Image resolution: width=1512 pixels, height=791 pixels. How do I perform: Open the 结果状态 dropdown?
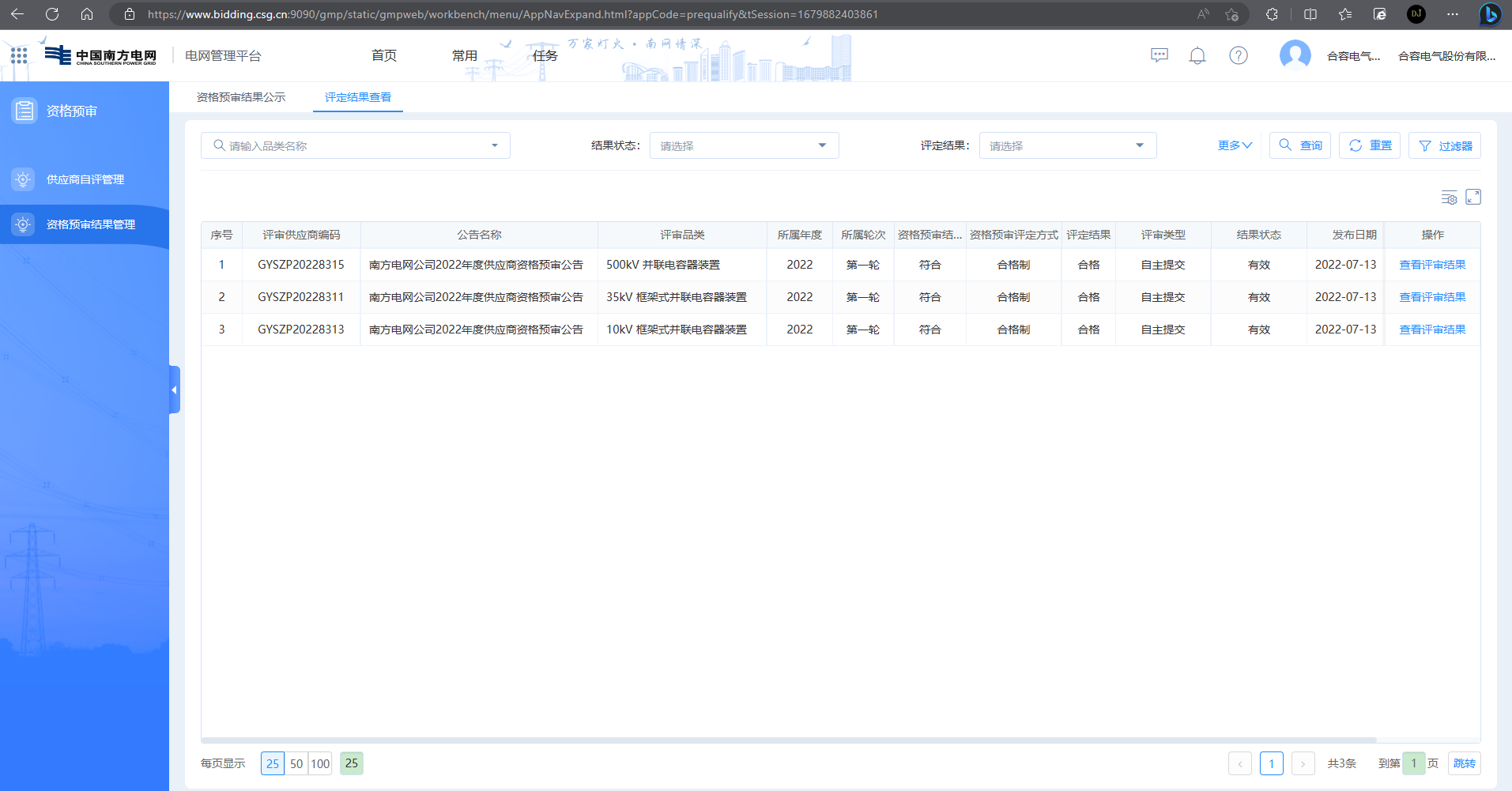pyautogui.click(x=744, y=145)
